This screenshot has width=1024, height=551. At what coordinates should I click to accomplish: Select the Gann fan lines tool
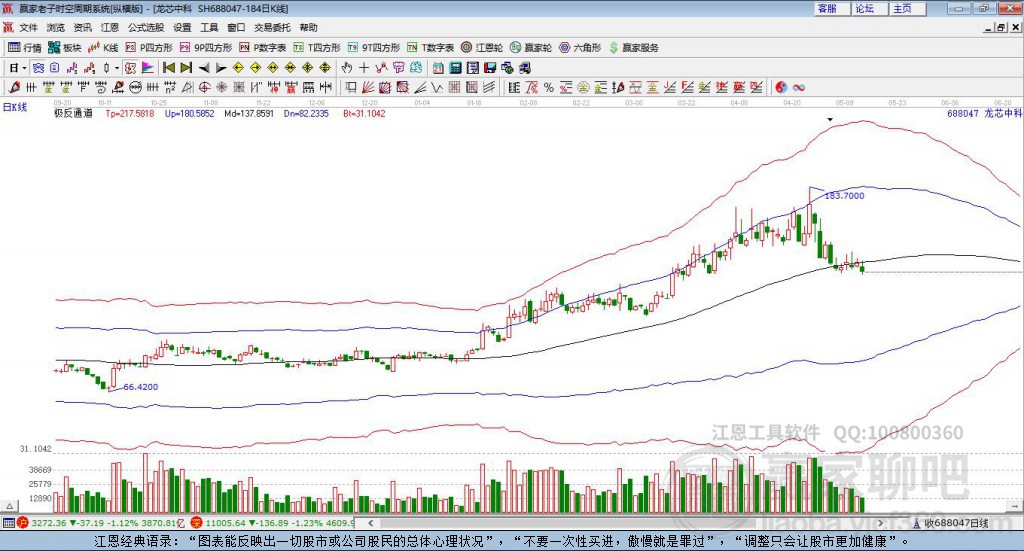click(368, 87)
